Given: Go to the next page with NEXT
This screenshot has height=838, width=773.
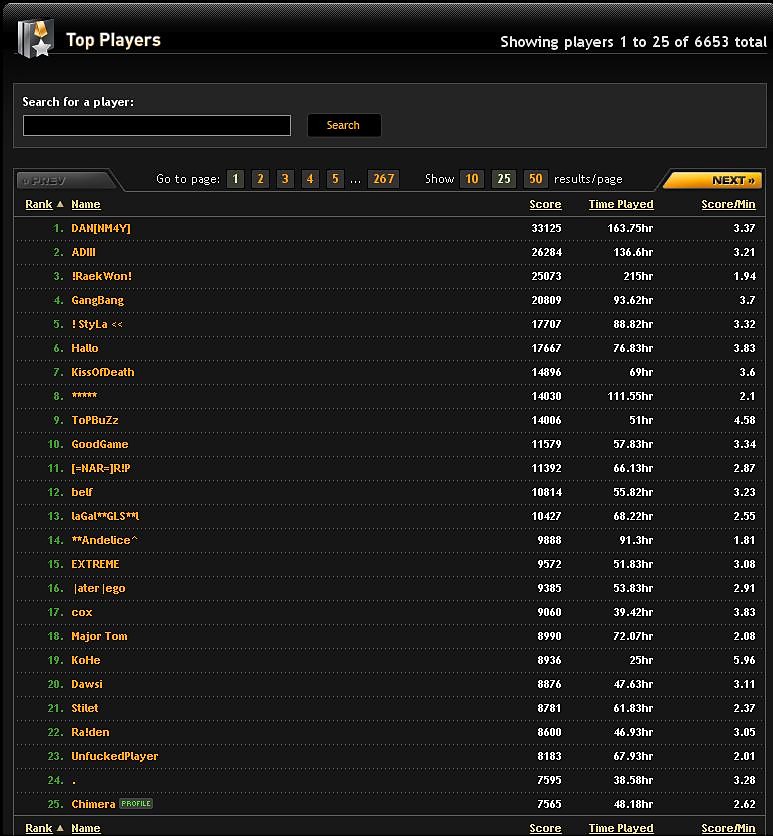Looking at the screenshot, I should click(713, 180).
